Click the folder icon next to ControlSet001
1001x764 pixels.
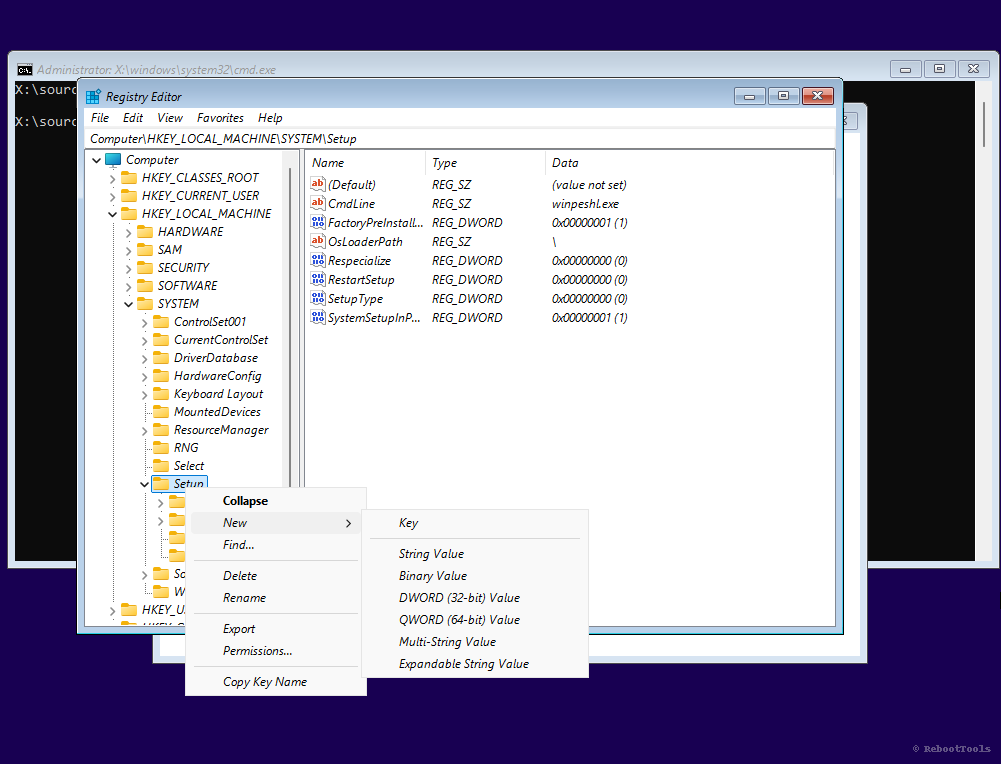[x=161, y=321]
